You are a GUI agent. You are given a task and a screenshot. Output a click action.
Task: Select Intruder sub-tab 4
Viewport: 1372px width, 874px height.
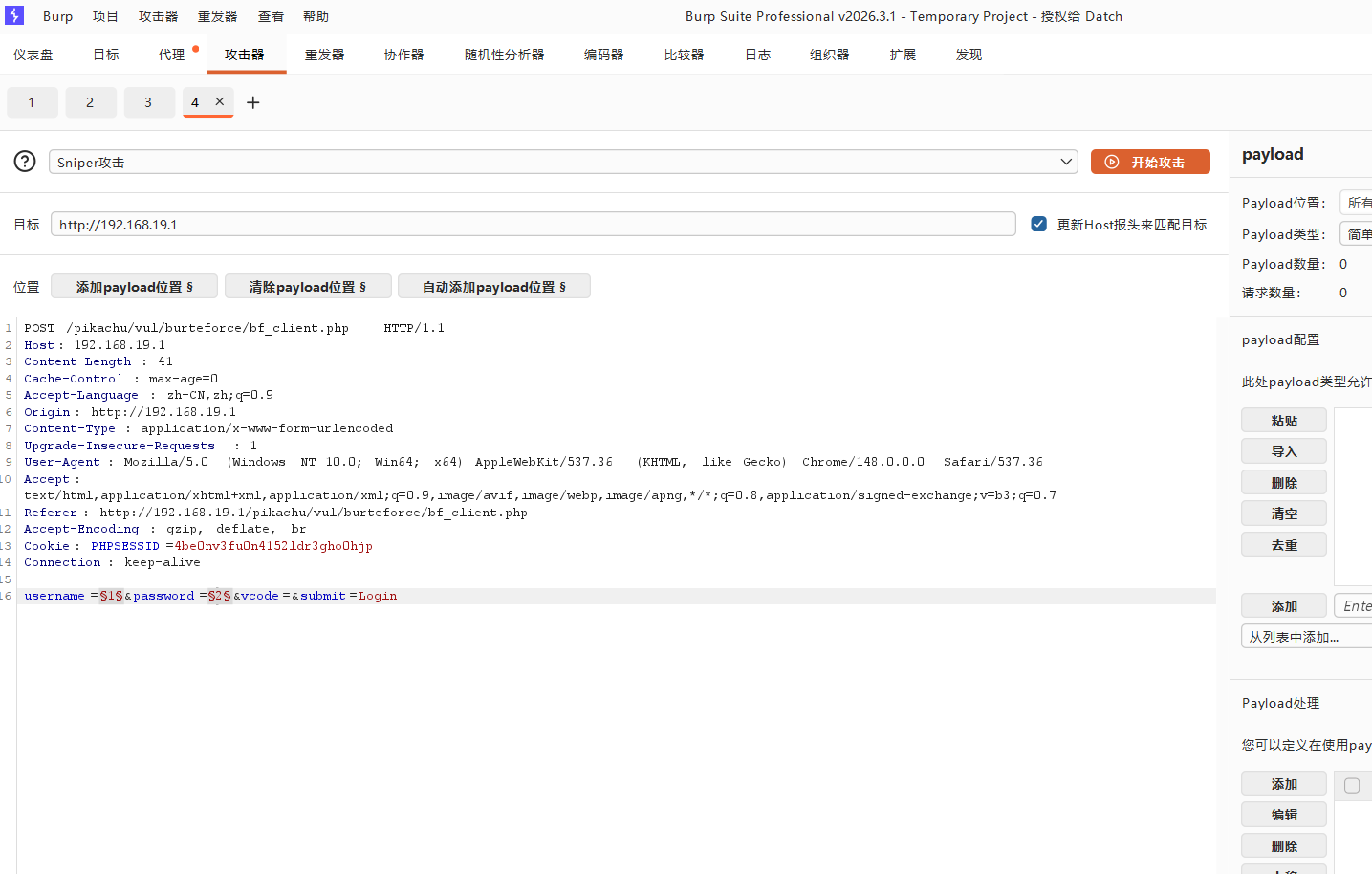(x=195, y=102)
